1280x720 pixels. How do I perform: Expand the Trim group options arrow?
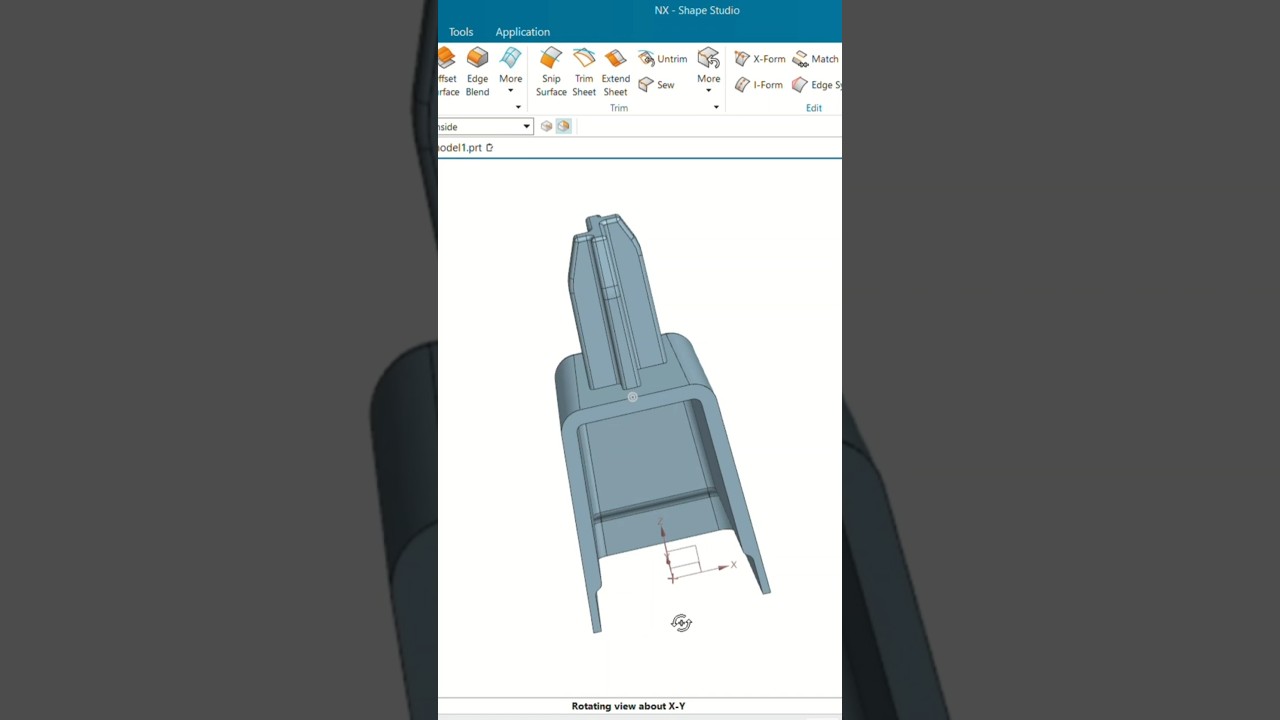point(716,108)
